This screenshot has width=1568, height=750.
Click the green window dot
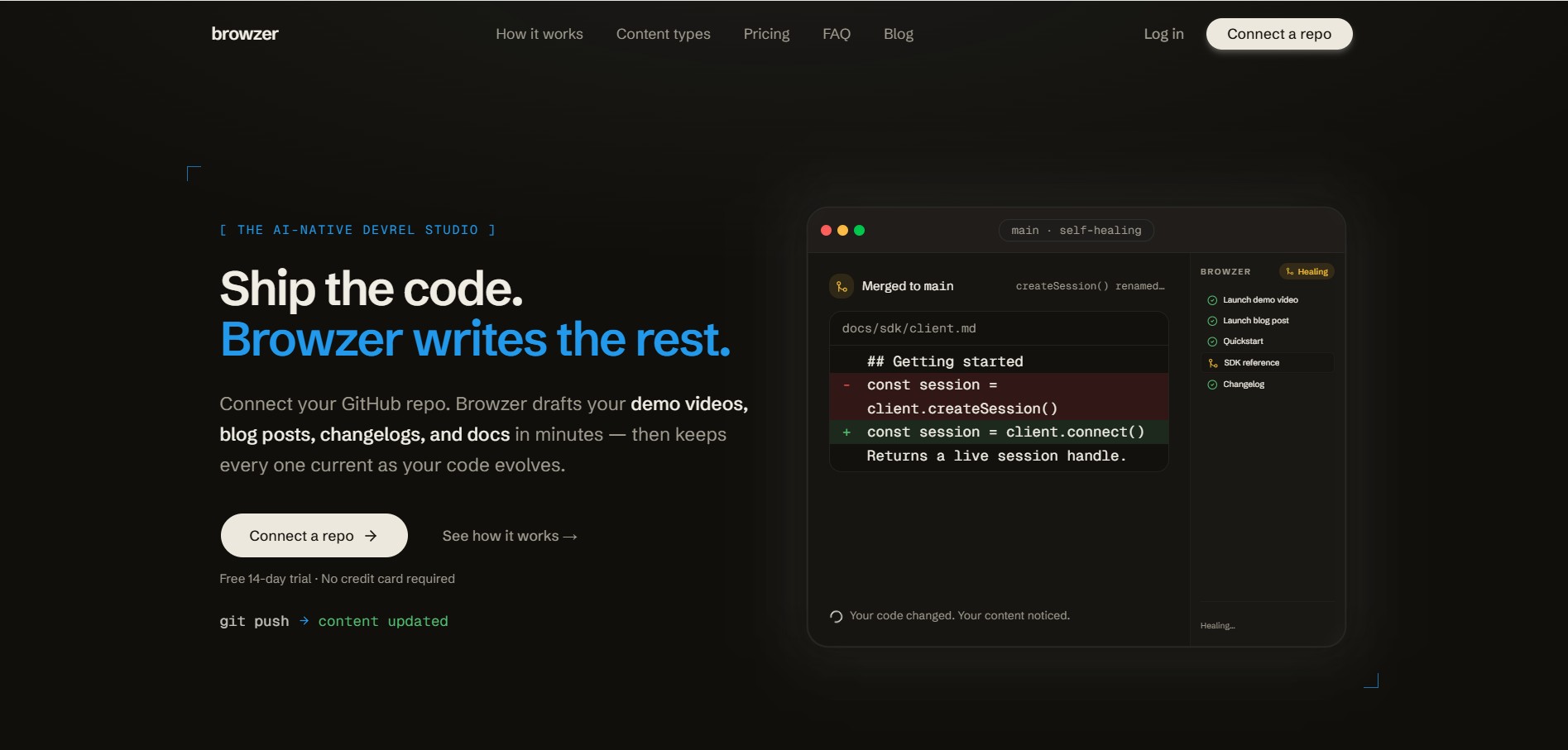pos(859,231)
